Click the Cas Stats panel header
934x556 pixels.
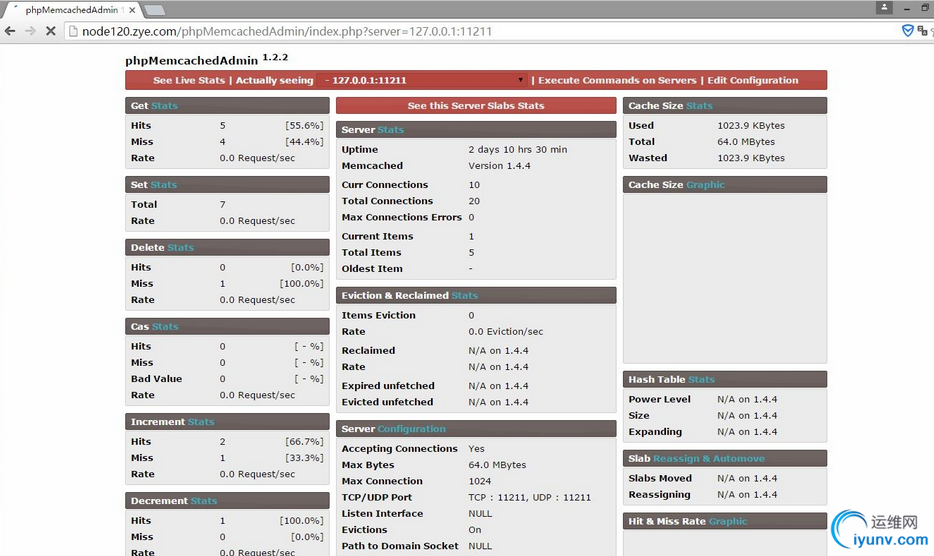click(x=227, y=327)
